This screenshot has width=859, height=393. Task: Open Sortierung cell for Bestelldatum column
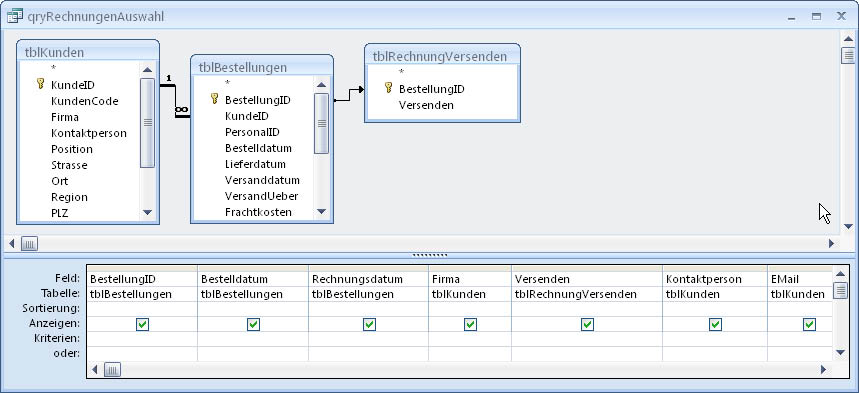(x=253, y=309)
